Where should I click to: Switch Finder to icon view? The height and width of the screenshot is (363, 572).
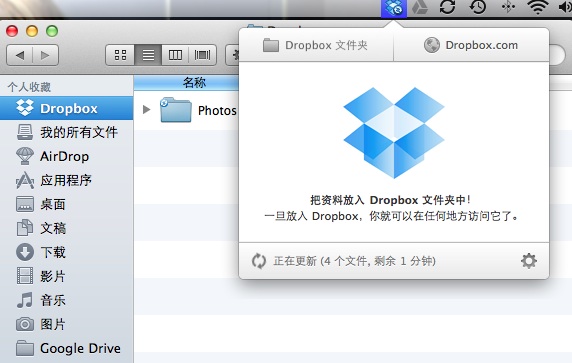[x=120, y=55]
